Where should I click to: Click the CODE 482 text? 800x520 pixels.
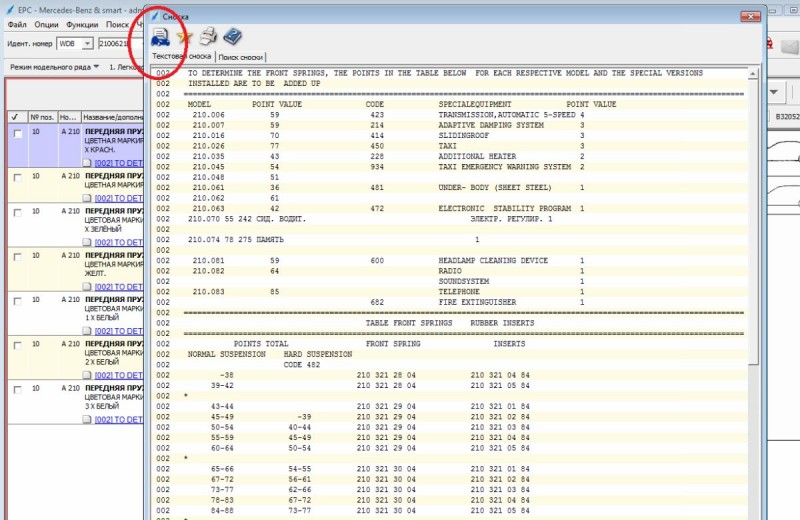pos(302,365)
